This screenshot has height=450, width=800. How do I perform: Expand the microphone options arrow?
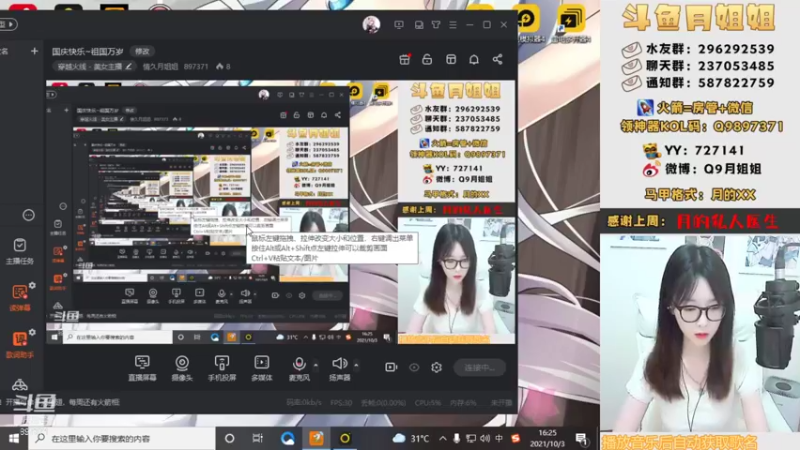(x=315, y=365)
